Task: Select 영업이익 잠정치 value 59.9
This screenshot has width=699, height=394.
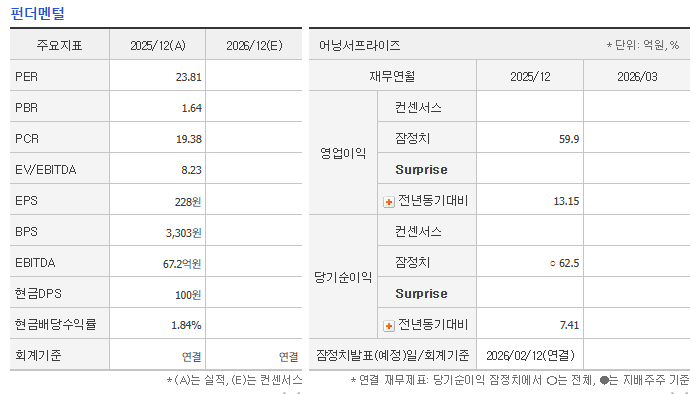Action: (569, 139)
